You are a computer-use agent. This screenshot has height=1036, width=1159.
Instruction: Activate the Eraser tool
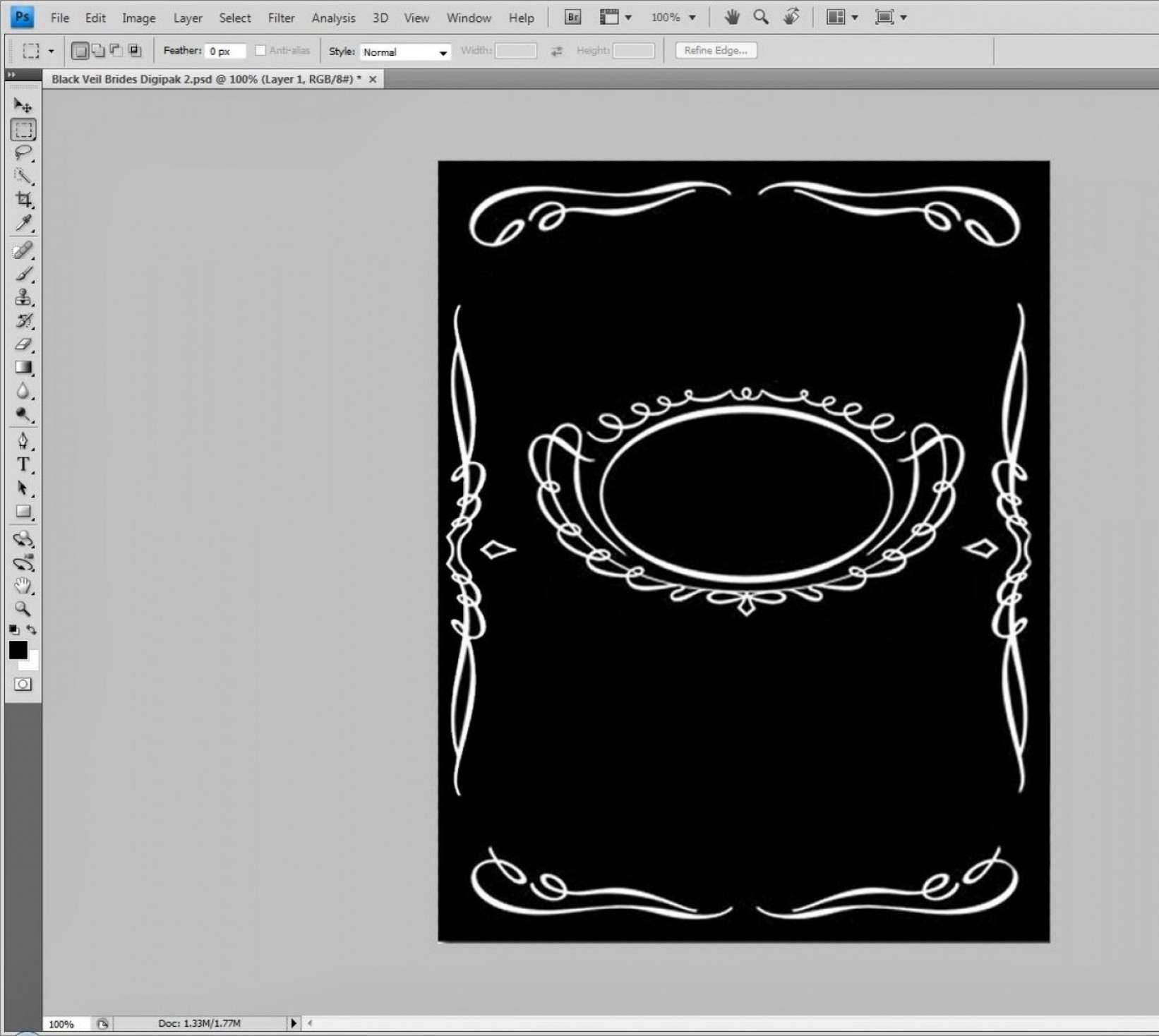(23, 344)
